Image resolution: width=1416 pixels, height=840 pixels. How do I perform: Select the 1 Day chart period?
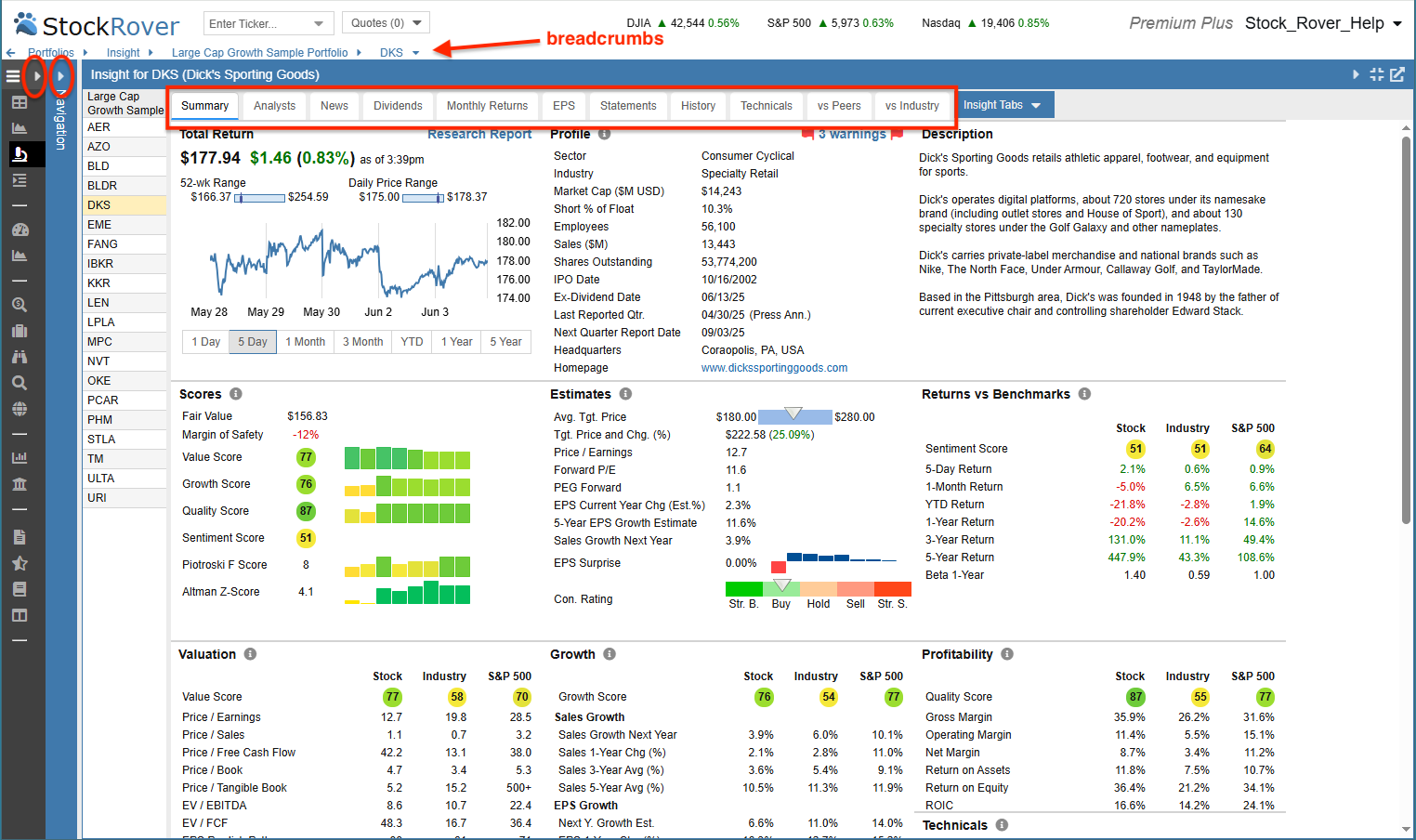[206, 342]
